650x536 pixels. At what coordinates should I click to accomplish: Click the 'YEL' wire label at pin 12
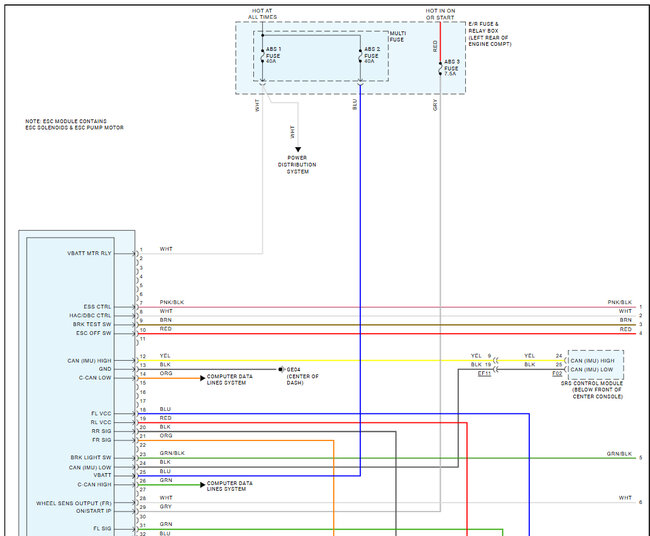(165, 356)
